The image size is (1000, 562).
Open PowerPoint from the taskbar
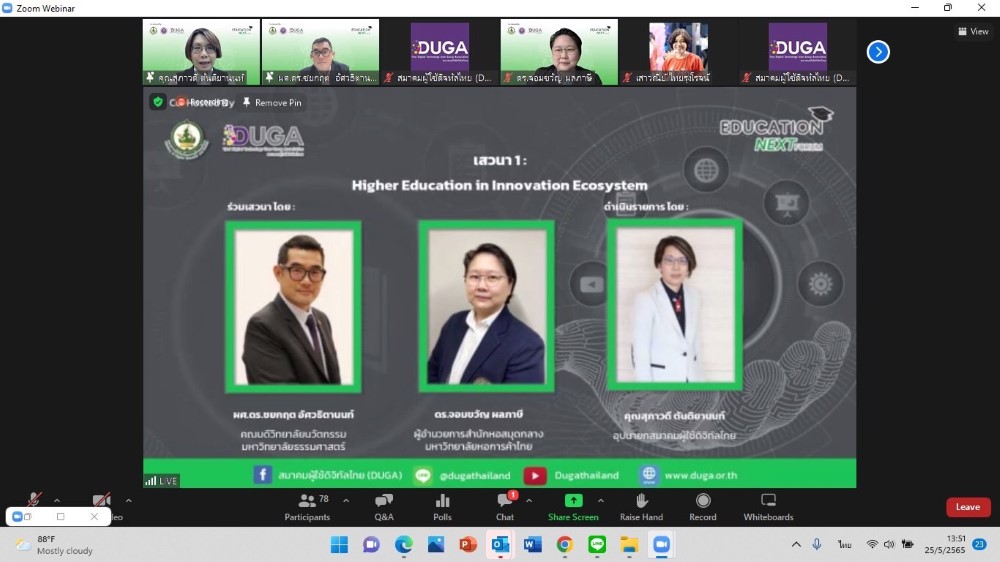click(x=467, y=544)
